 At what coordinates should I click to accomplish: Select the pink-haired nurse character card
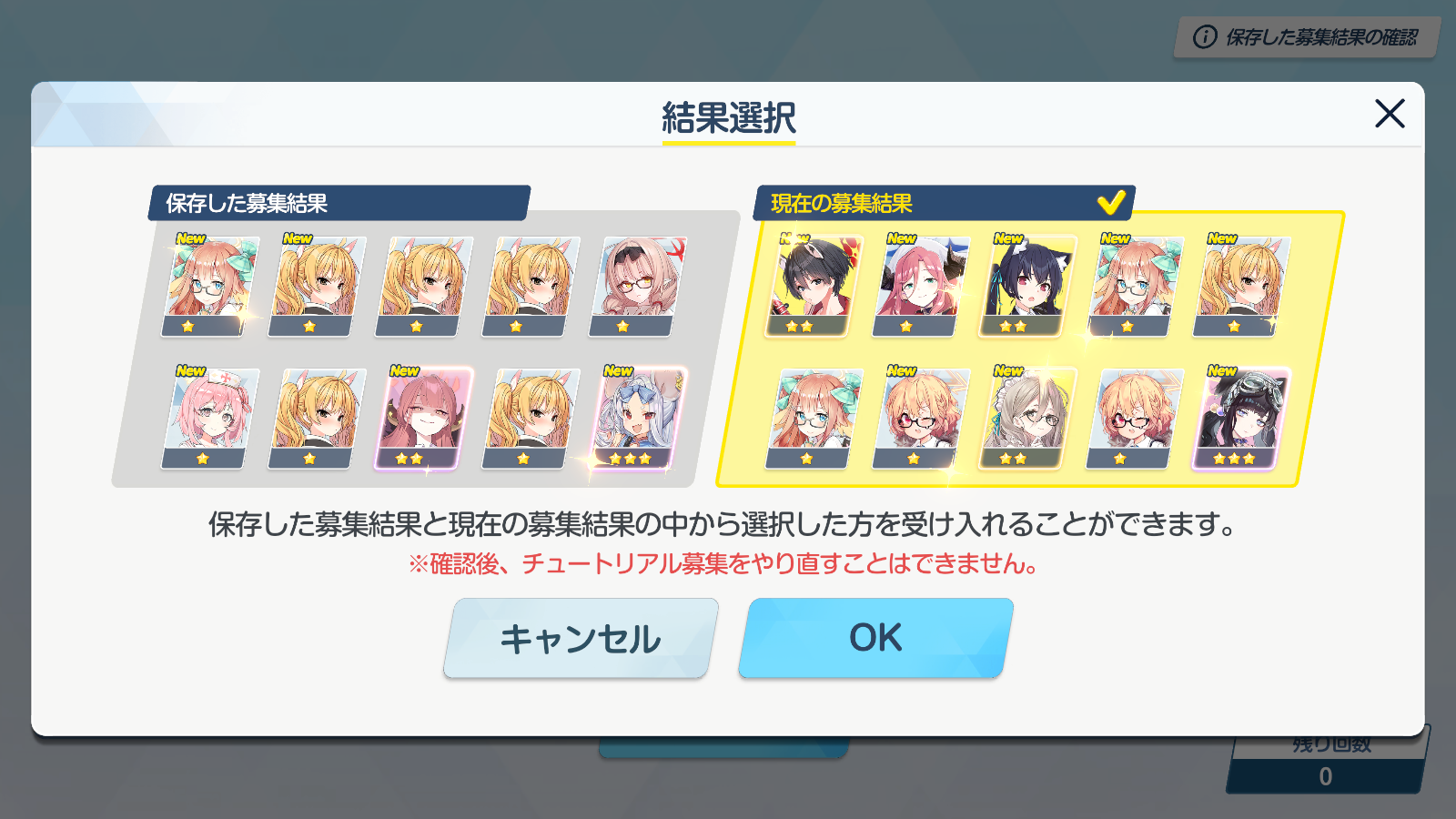[210, 419]
